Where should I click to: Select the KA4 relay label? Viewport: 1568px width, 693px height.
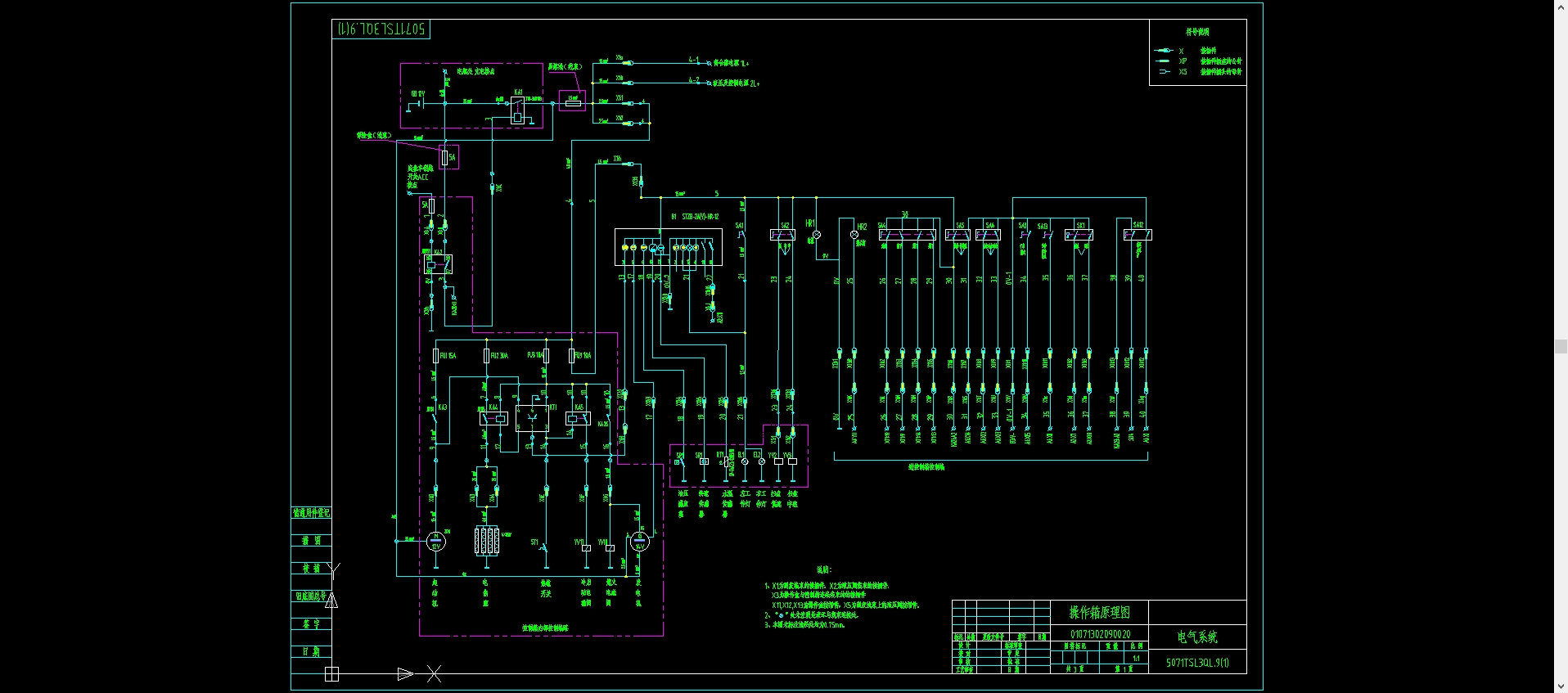(x=493, y=407)
